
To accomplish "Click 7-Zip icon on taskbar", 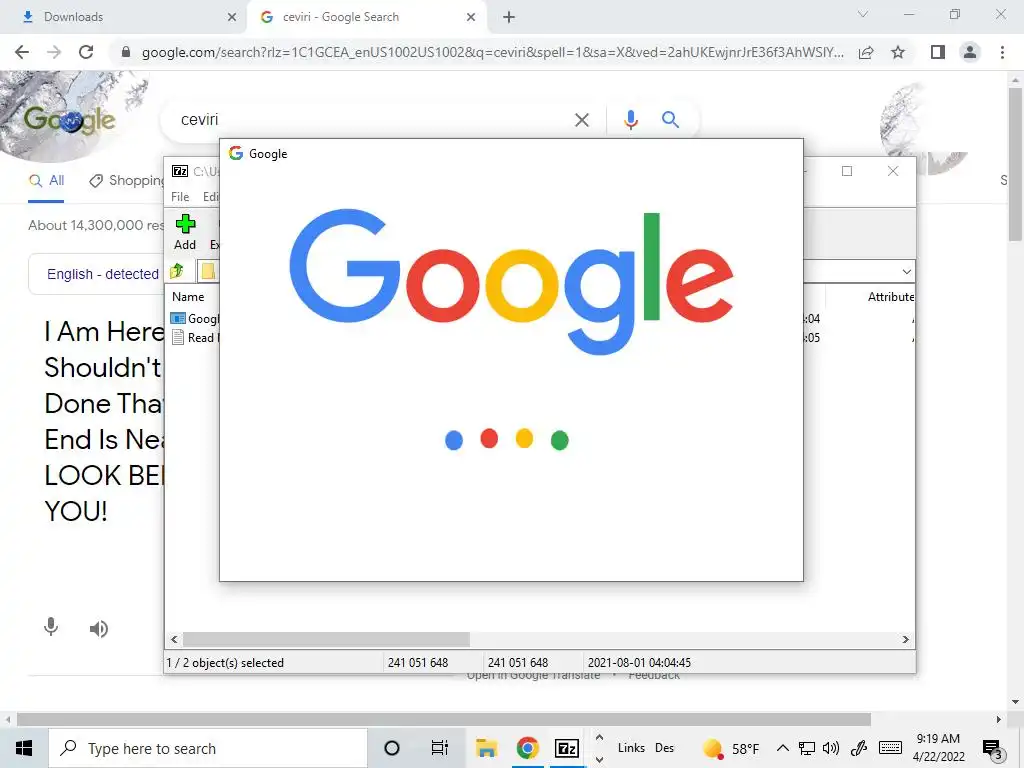I will click(567, 748).
